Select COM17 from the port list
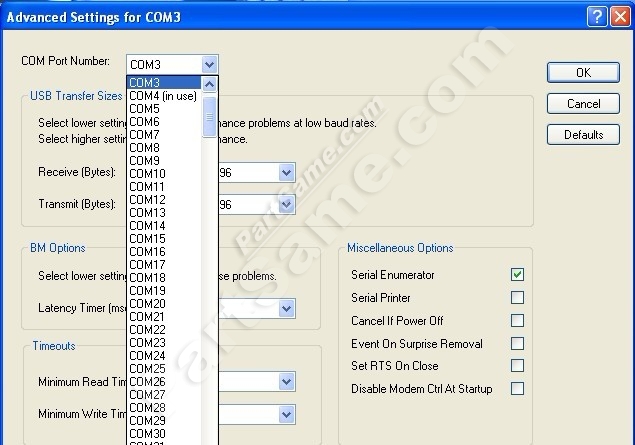 tap(164, 264)
